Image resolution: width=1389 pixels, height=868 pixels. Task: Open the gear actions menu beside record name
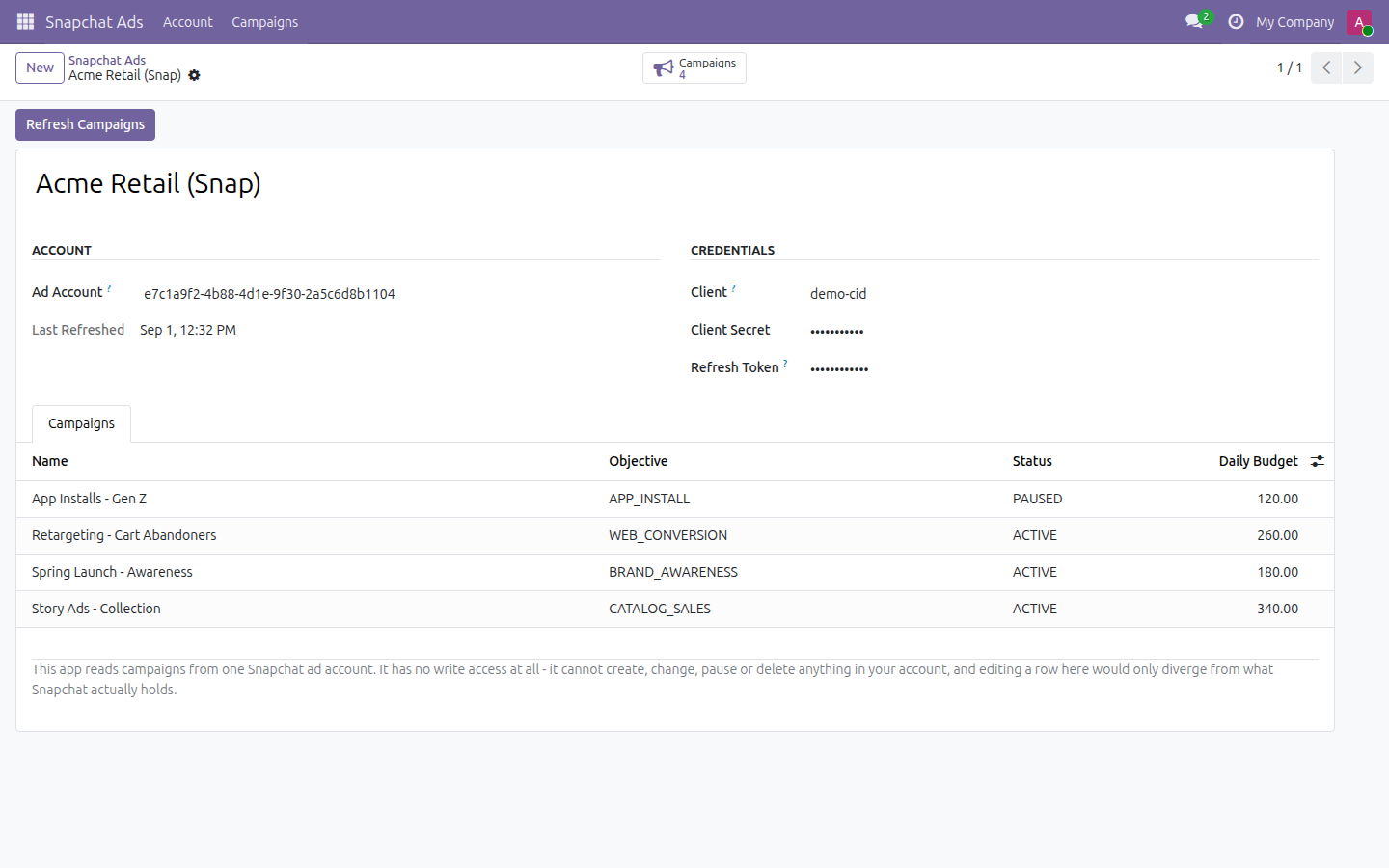(194, 75)
